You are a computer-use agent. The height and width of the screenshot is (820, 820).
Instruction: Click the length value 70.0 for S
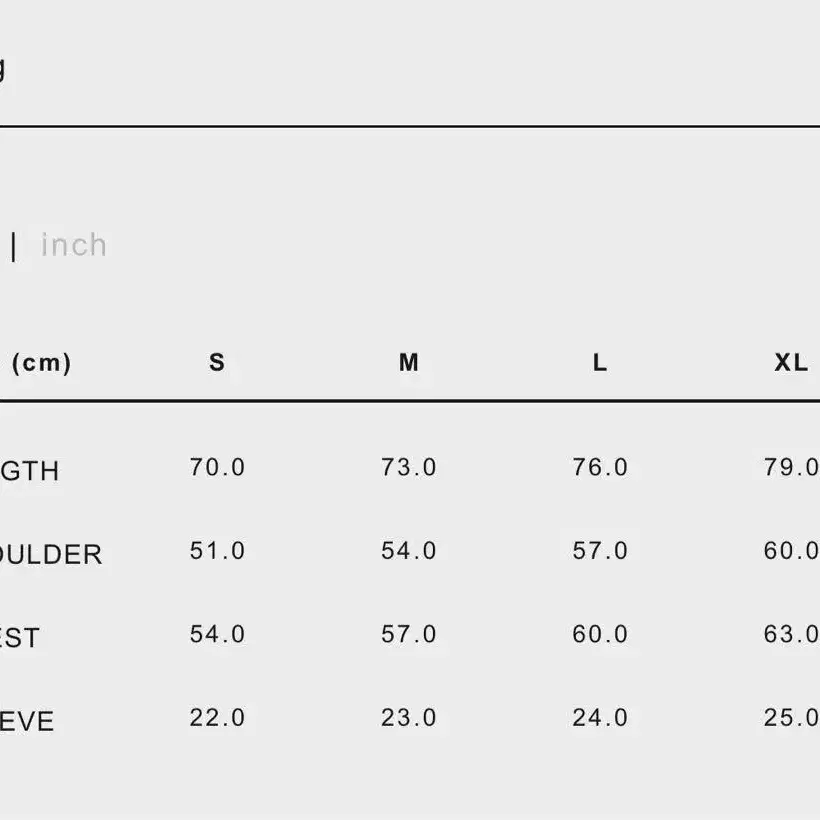pyautogui.click(x=217, y=467)
